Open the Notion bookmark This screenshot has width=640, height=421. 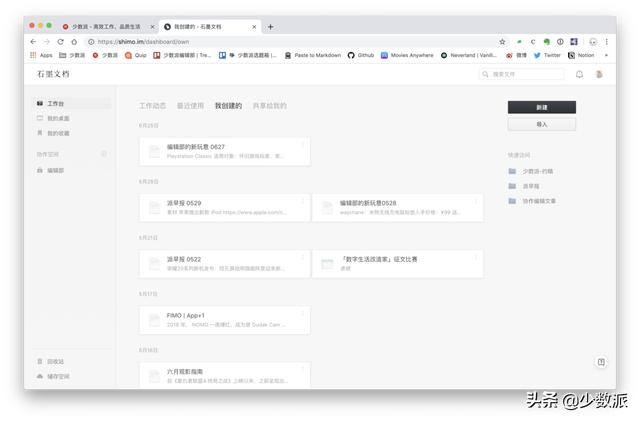[581, 55]
